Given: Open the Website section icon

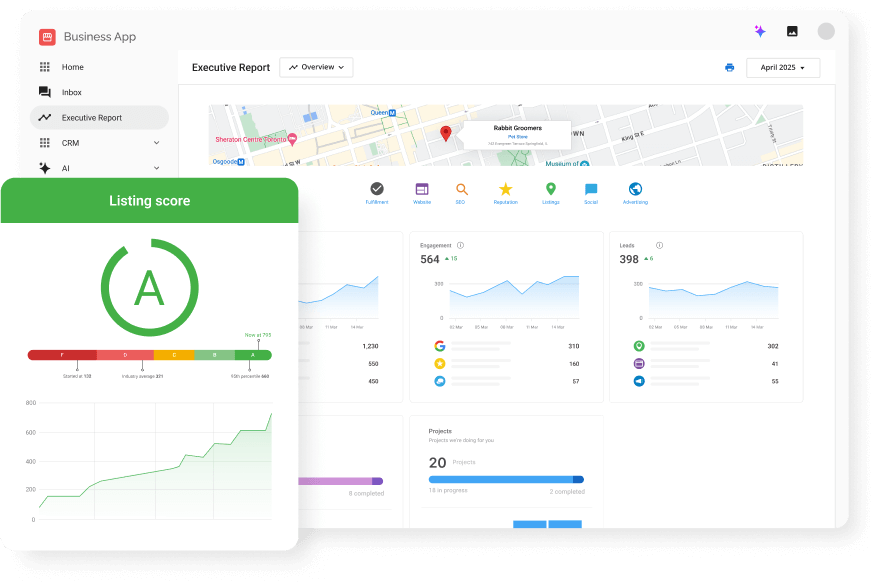Looking at the screenshot, I should pyautogui.click(x=421, y=190).
